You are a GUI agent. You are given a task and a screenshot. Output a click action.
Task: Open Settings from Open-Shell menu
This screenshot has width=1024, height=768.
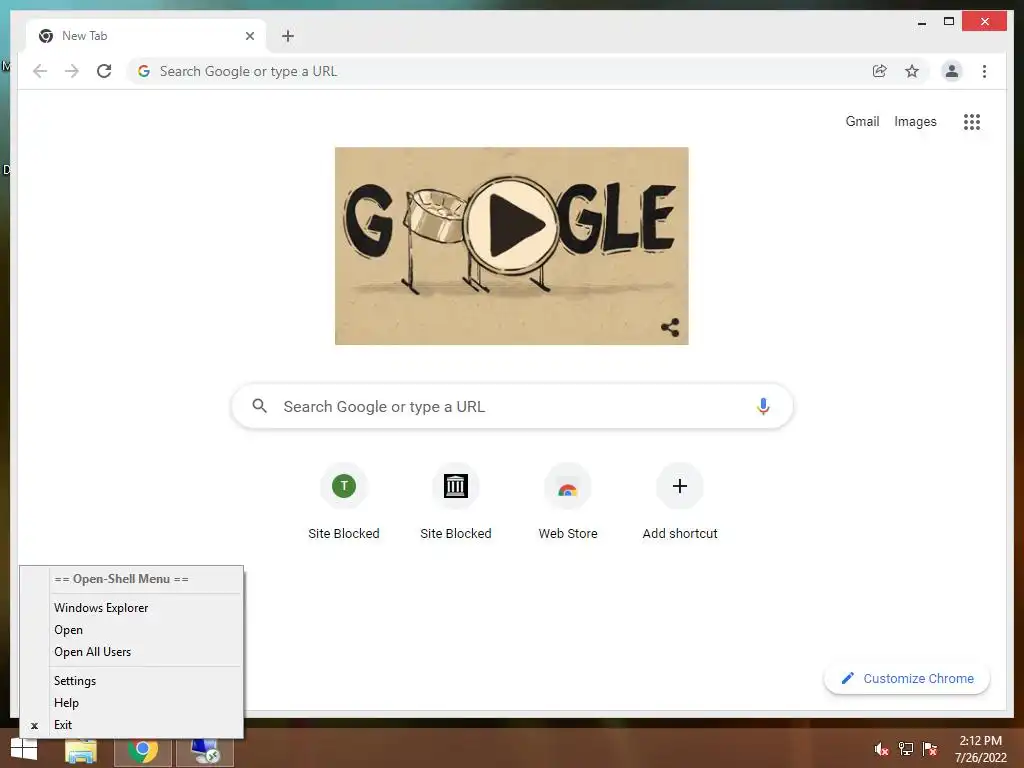coord(146,680)
